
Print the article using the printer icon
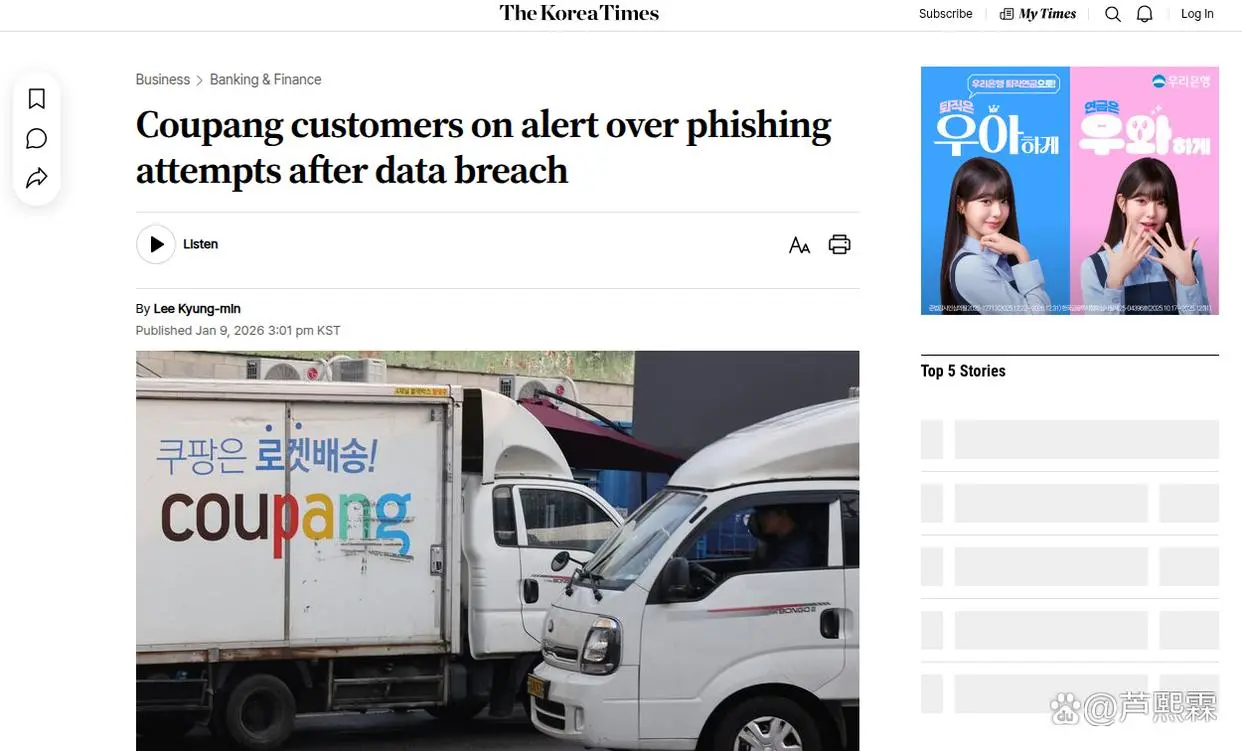point(839,245)
